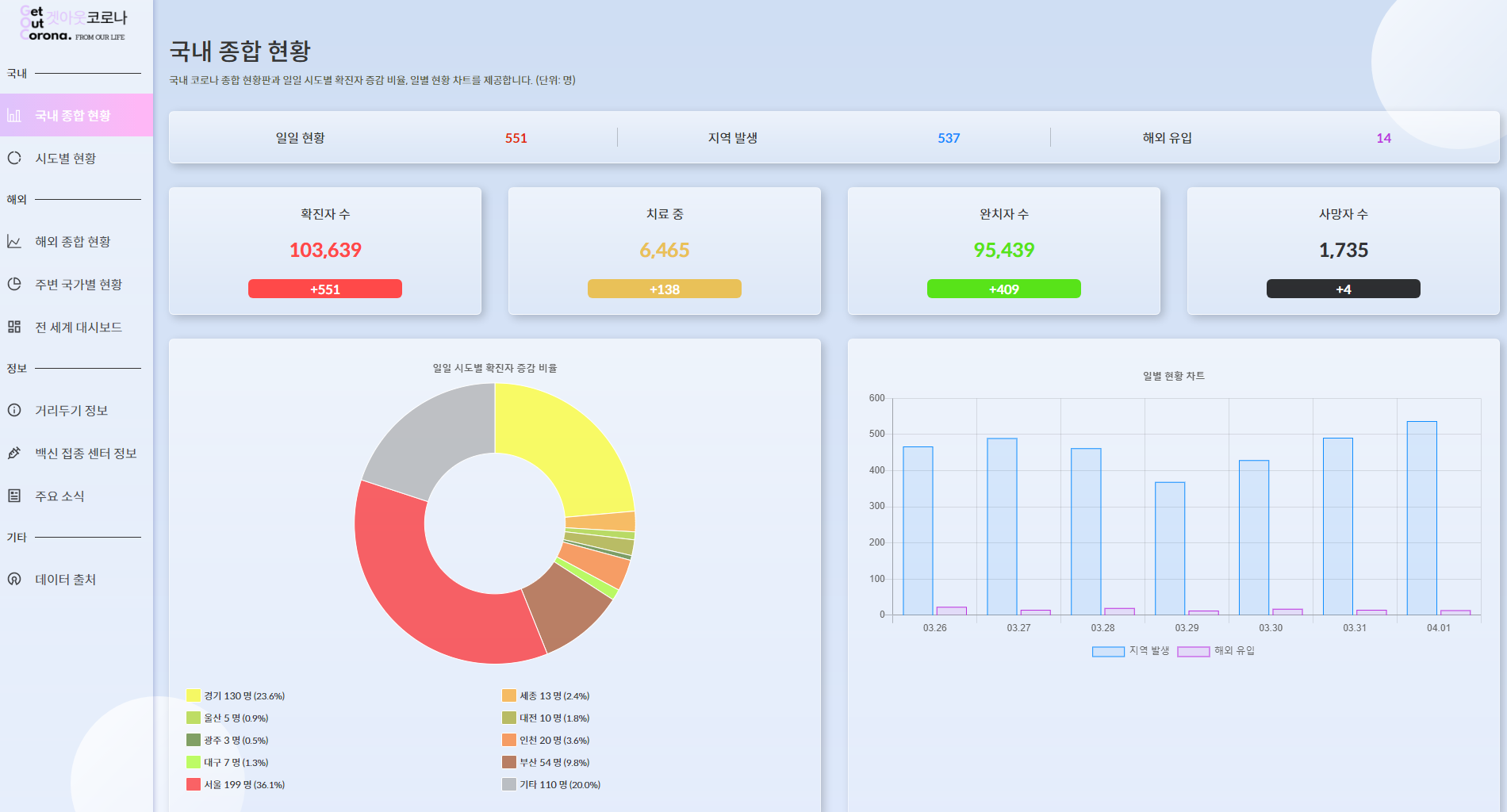Click the green +409 badge
The image size is (1507, 812).
(x=1004, y=289)
